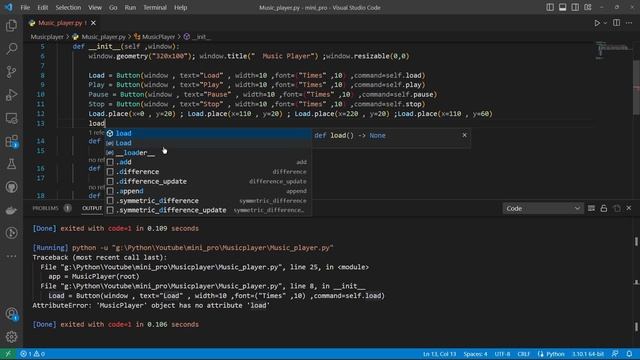Change CRLF end of line sequence

[x=523, y=354]
